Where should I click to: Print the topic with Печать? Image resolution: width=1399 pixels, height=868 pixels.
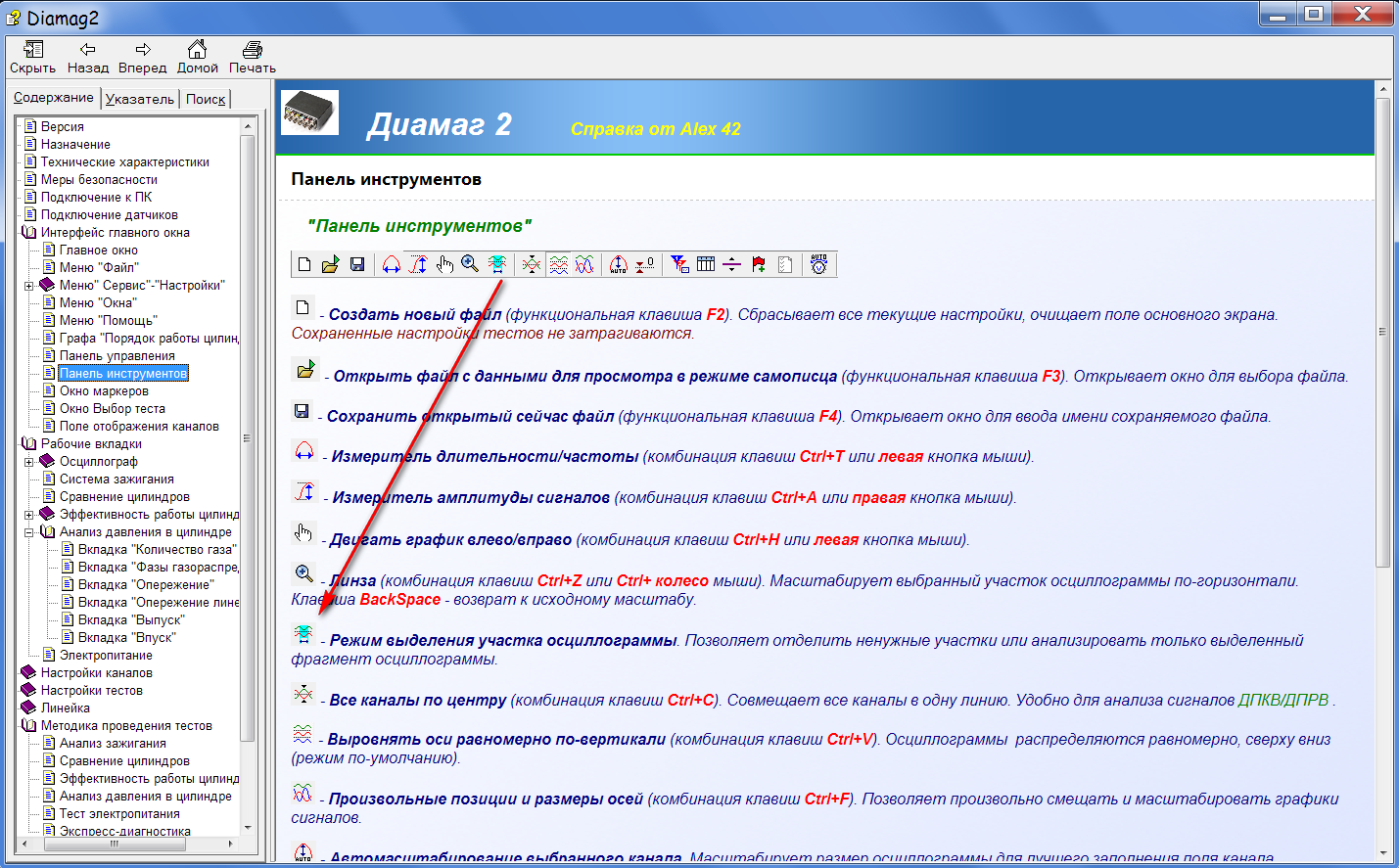[253, 58]
